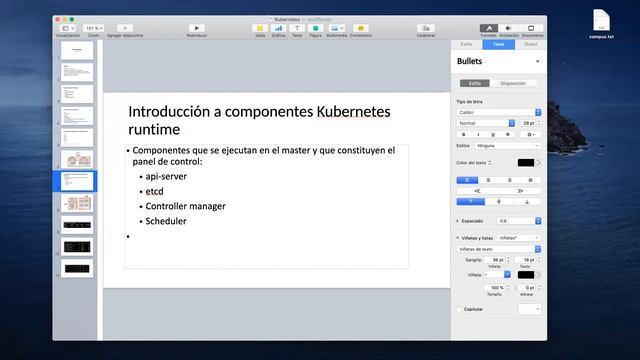Apply underline formatting button
640x360 pixels.
pos(493,134)
